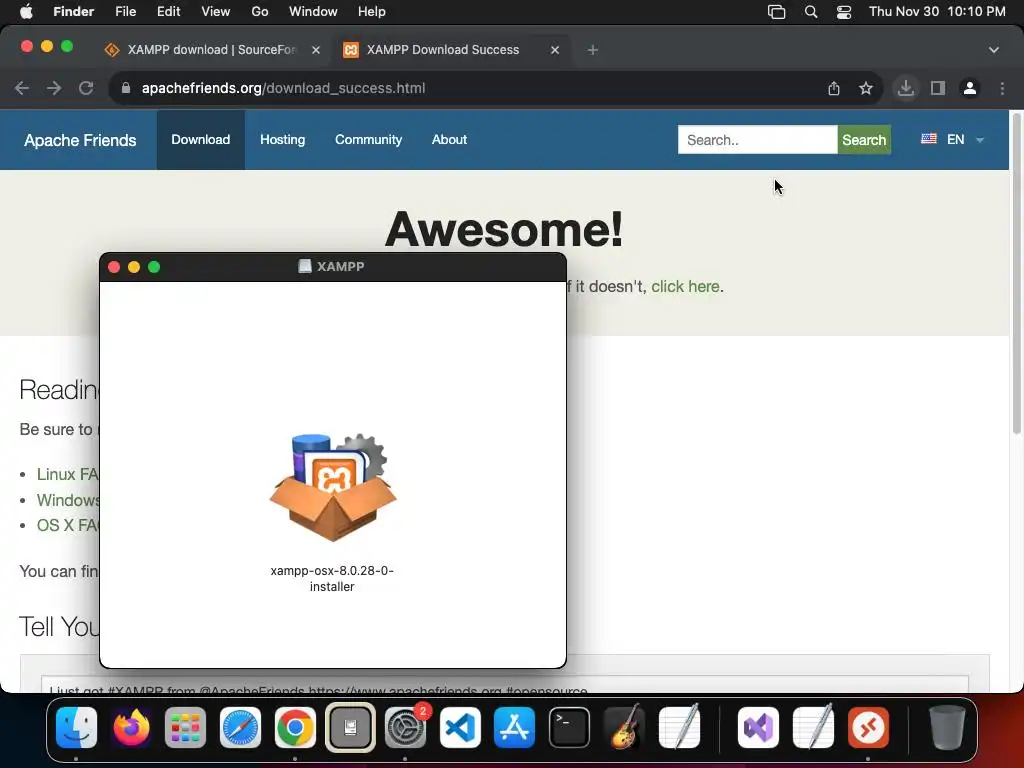Open Launchpad from the Dock
The image size is (1024, 768).
pos(185,728)
